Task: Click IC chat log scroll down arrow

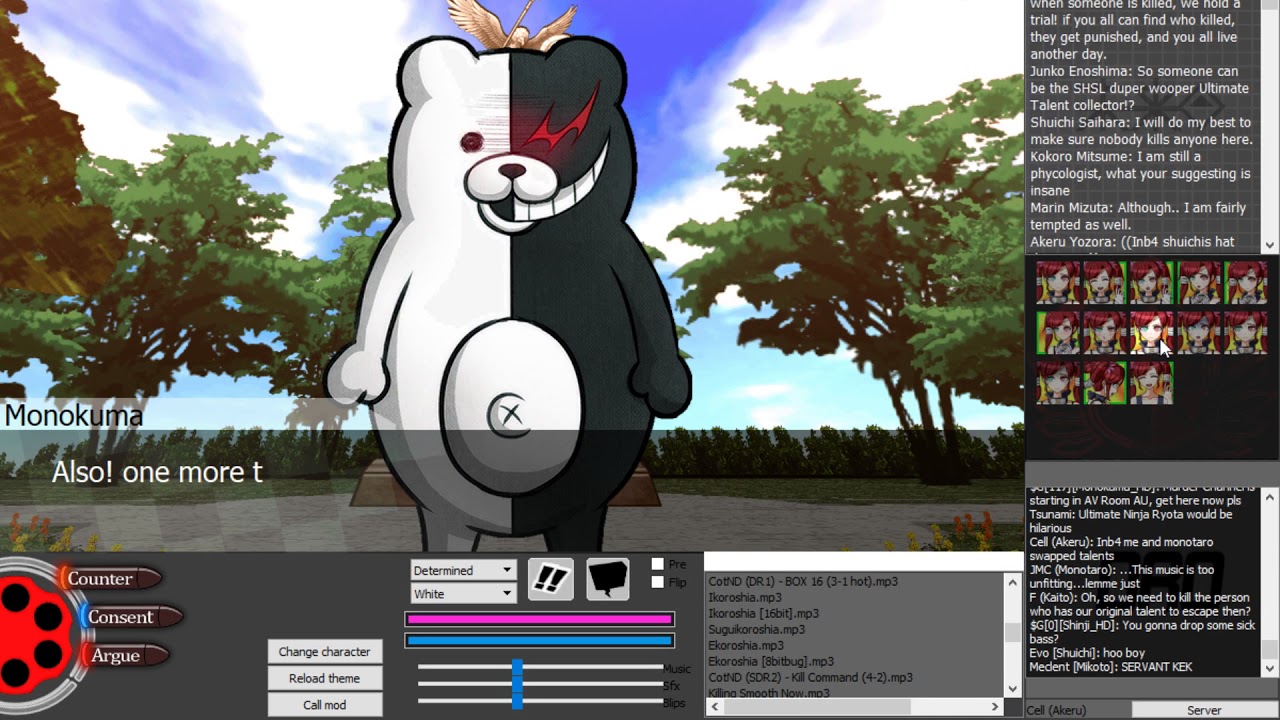Action: coord(1270,244)
